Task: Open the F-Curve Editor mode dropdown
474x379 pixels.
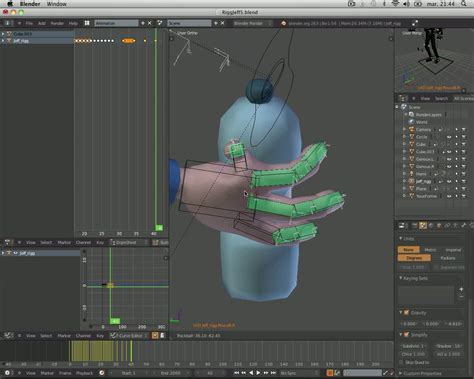Action: [129, 336]
